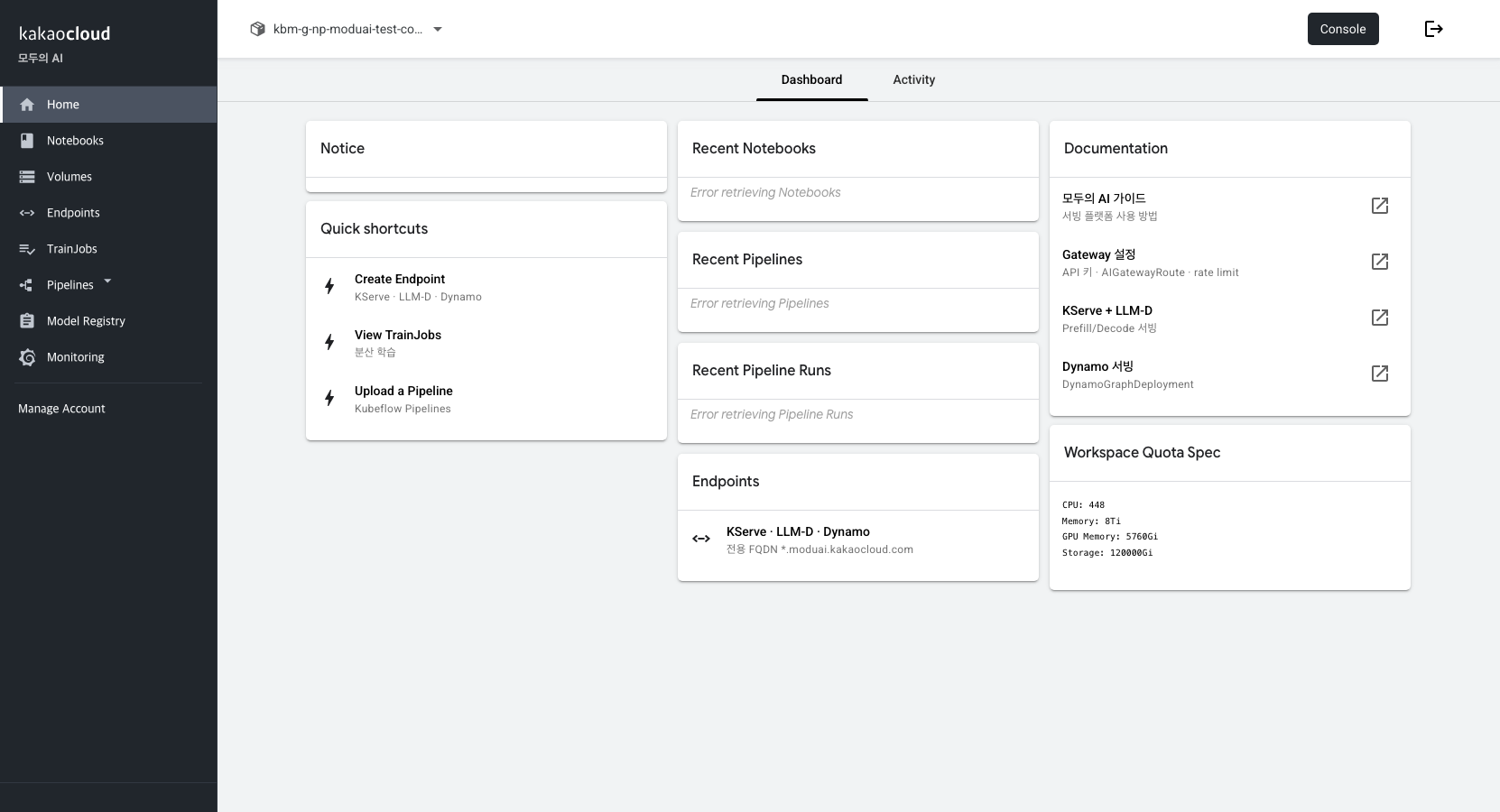Click the Workspace Quota Spec heading
Viewport: 1500px width, 812px height.
coord(1142,453)
